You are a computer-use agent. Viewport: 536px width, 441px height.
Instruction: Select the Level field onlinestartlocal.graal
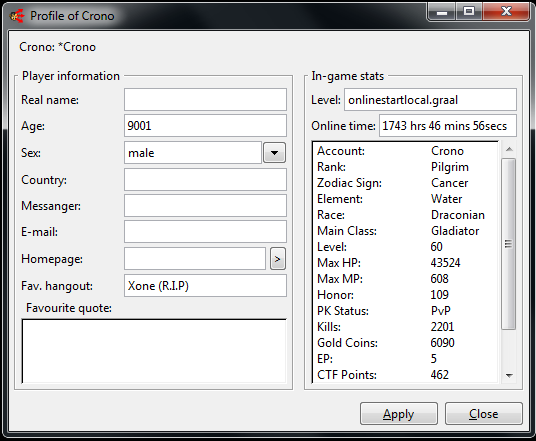[x=430, y=99]
